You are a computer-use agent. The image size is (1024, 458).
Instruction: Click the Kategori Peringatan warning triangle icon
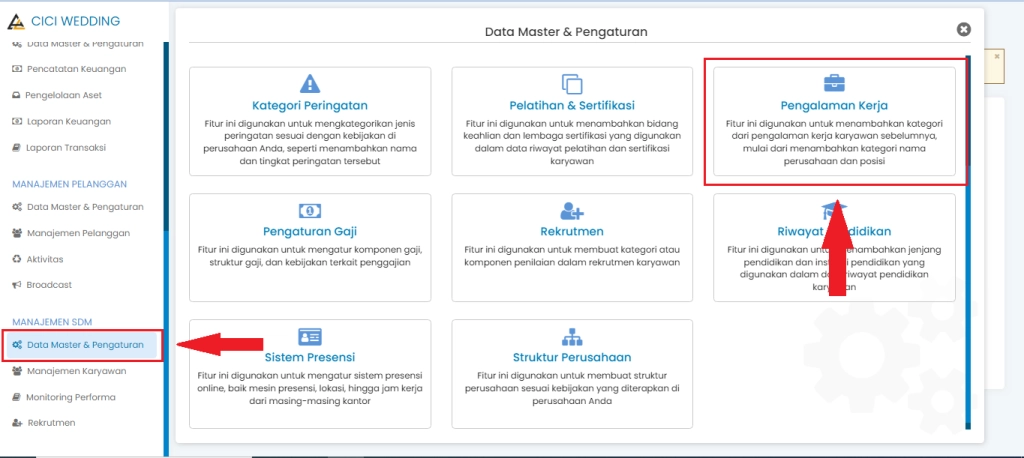310,84
